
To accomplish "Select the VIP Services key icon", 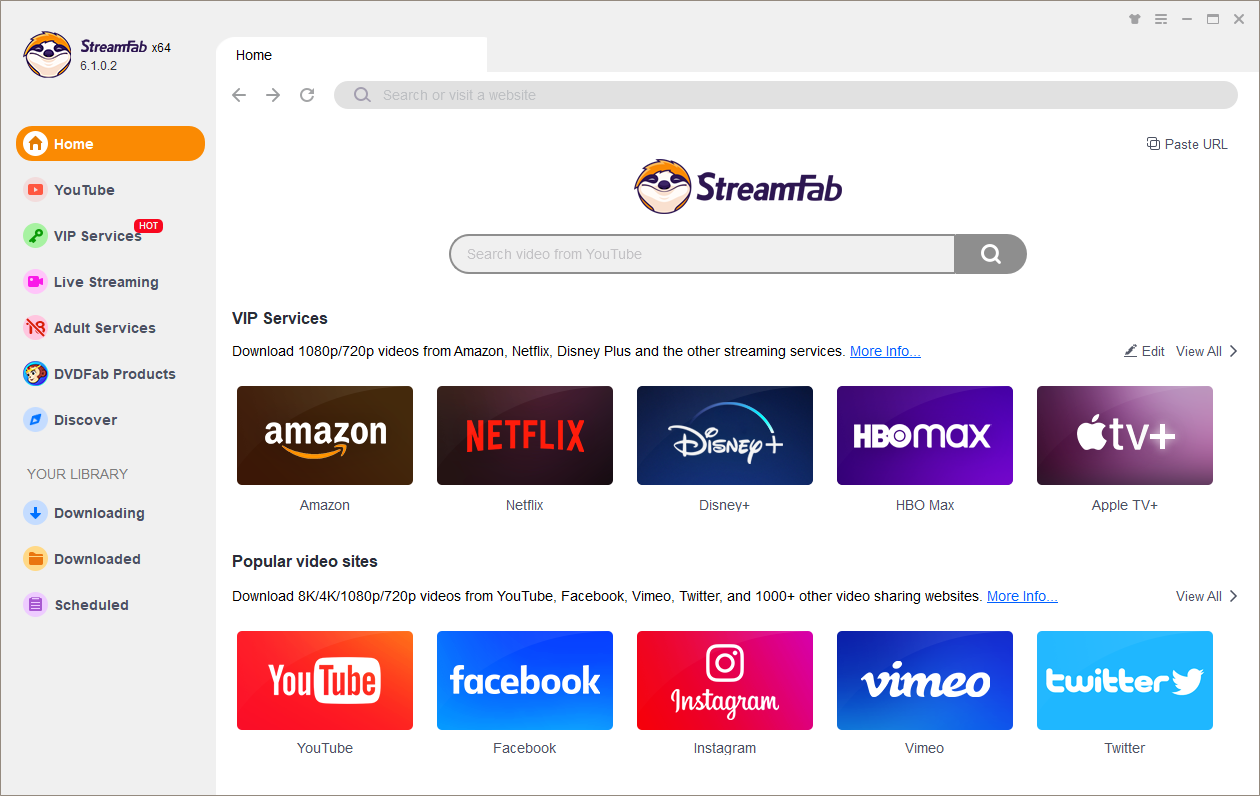I will coord(36,236).
